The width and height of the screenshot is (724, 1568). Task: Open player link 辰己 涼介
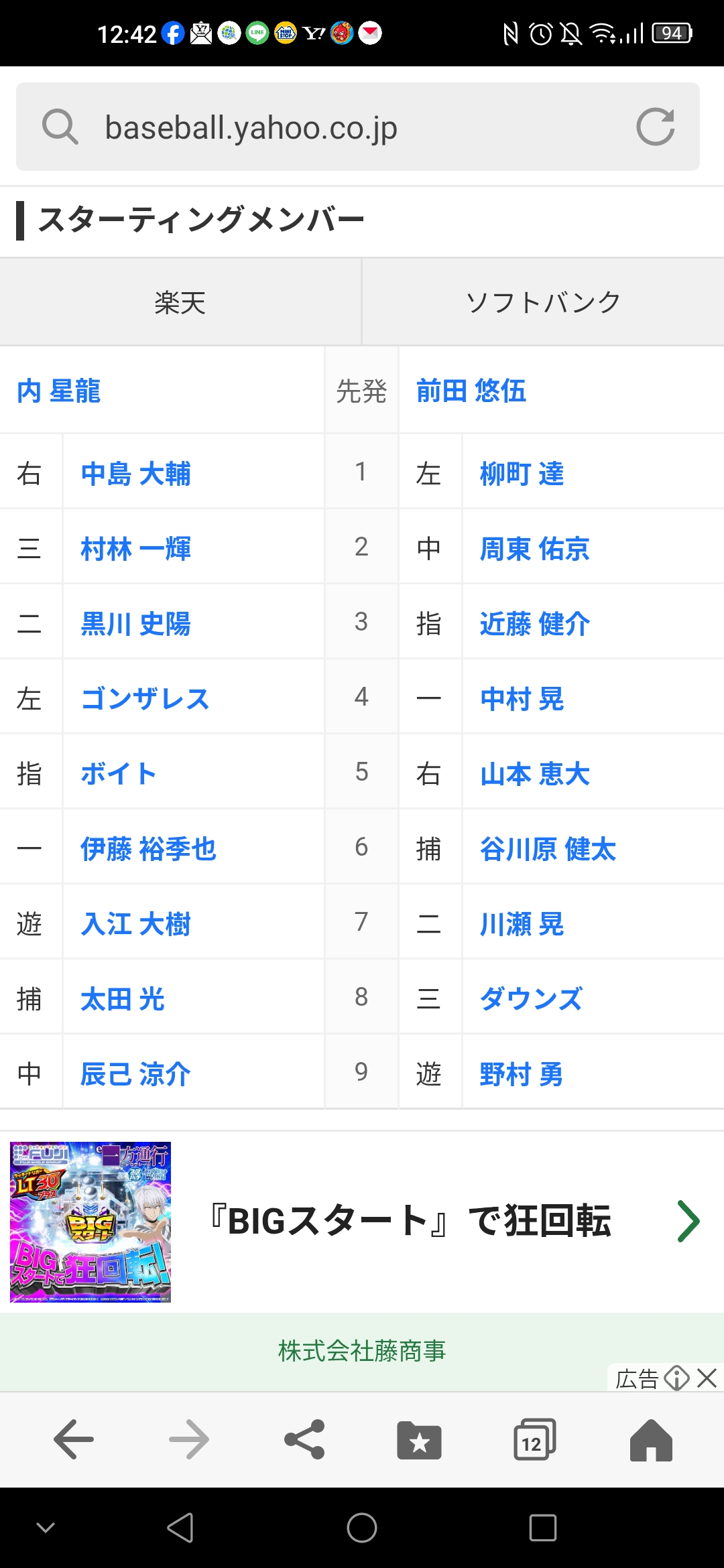(135, 1074)
